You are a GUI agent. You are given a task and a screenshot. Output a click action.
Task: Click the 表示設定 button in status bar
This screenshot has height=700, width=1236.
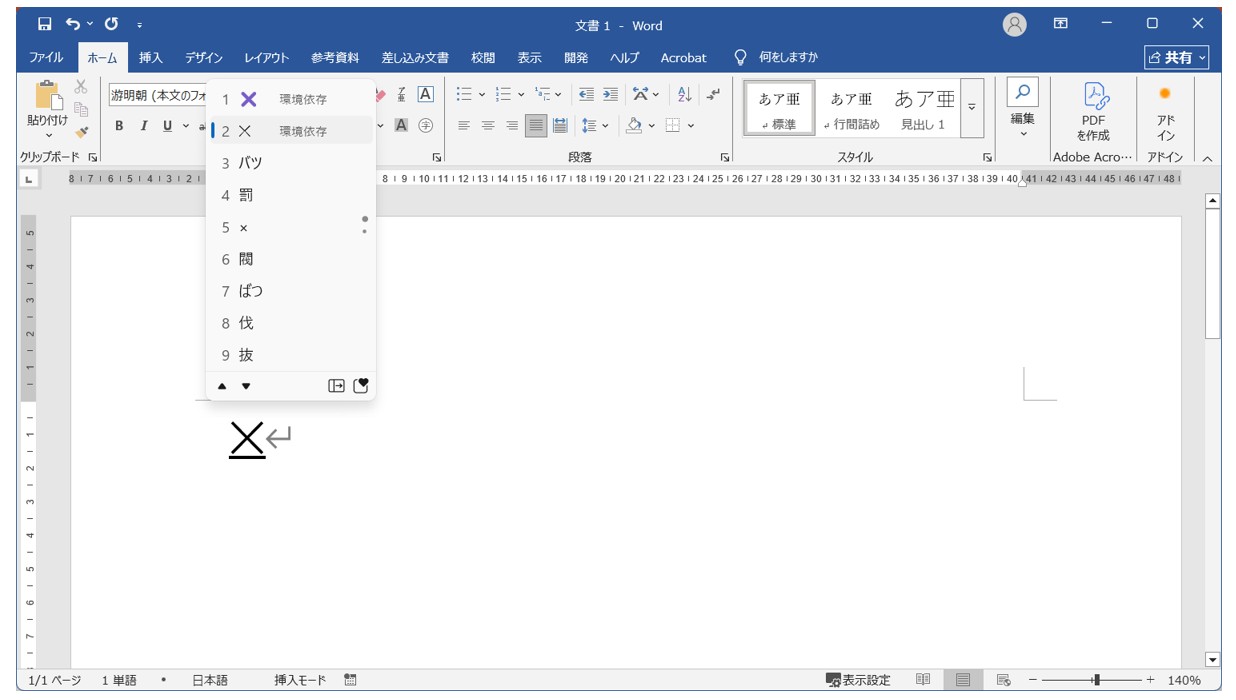pyautogui.click(x=857, y=680)
